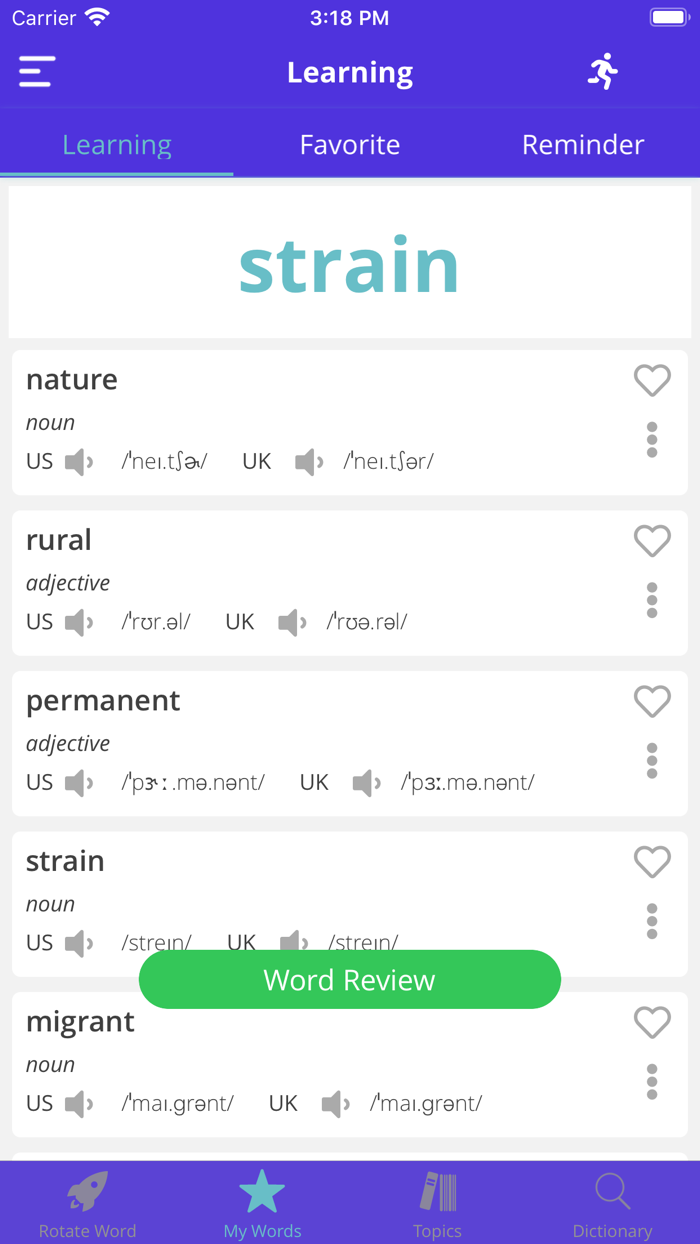Viewport: 700px width, 1244px height.
Task: Play US pronunciation of migrant
Action: point(77,1103)
